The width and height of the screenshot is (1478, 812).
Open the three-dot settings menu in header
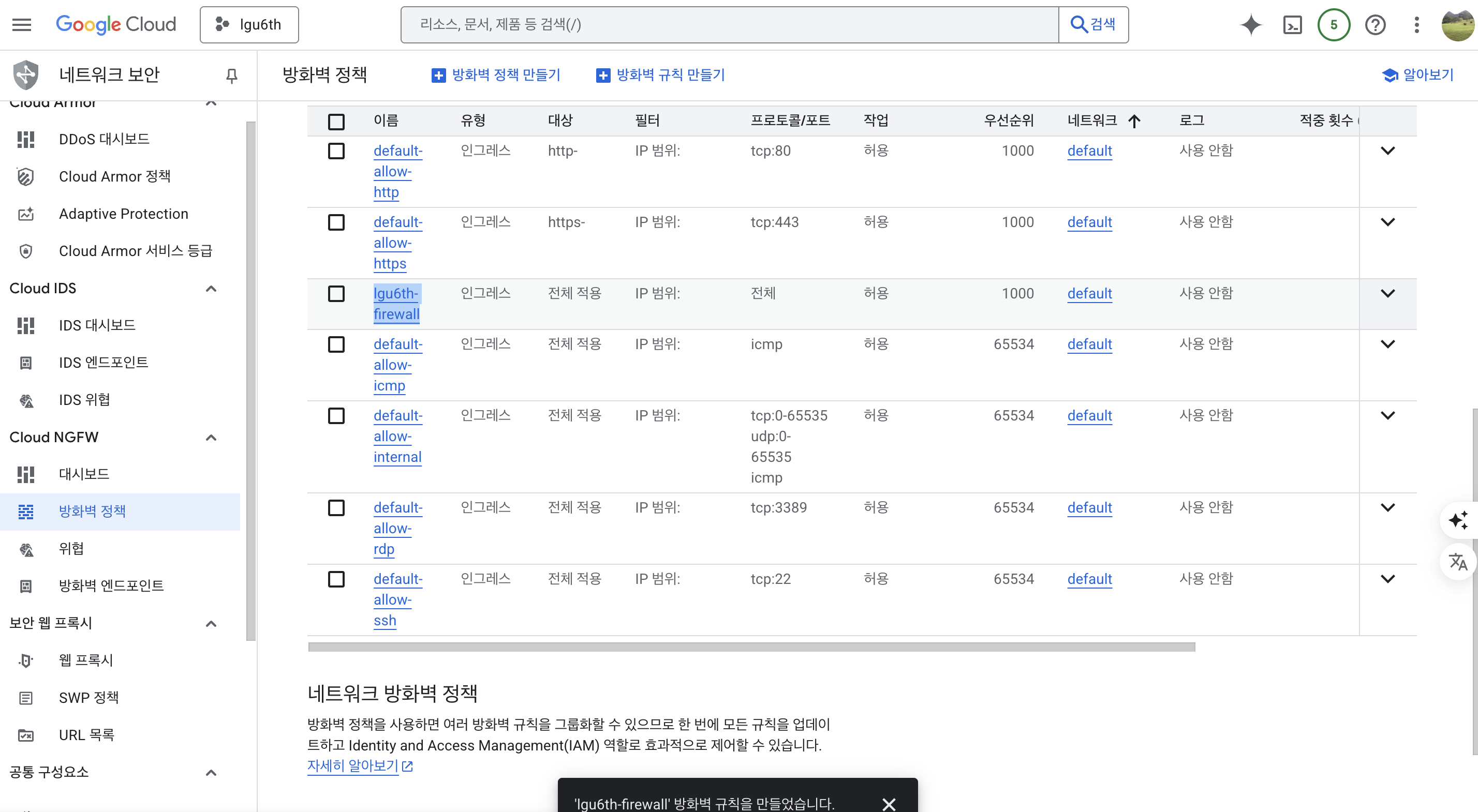pos(1416,25)
